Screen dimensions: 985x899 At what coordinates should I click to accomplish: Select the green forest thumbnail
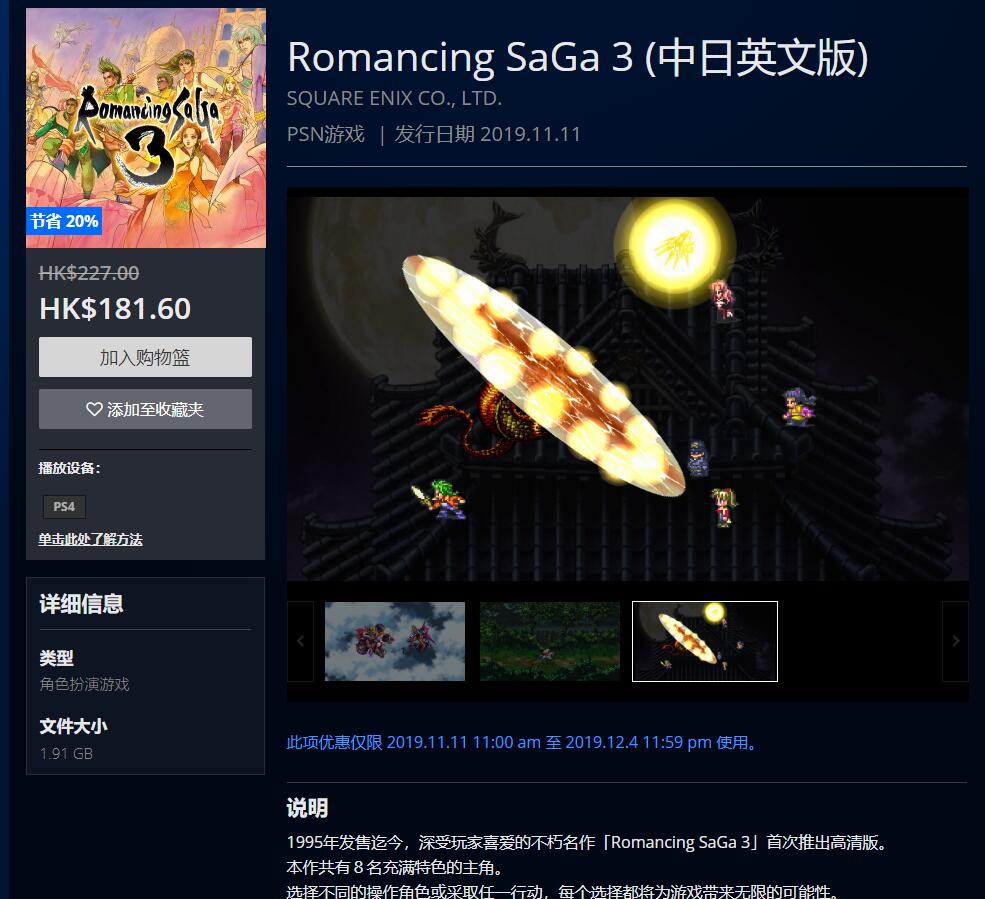550,641
